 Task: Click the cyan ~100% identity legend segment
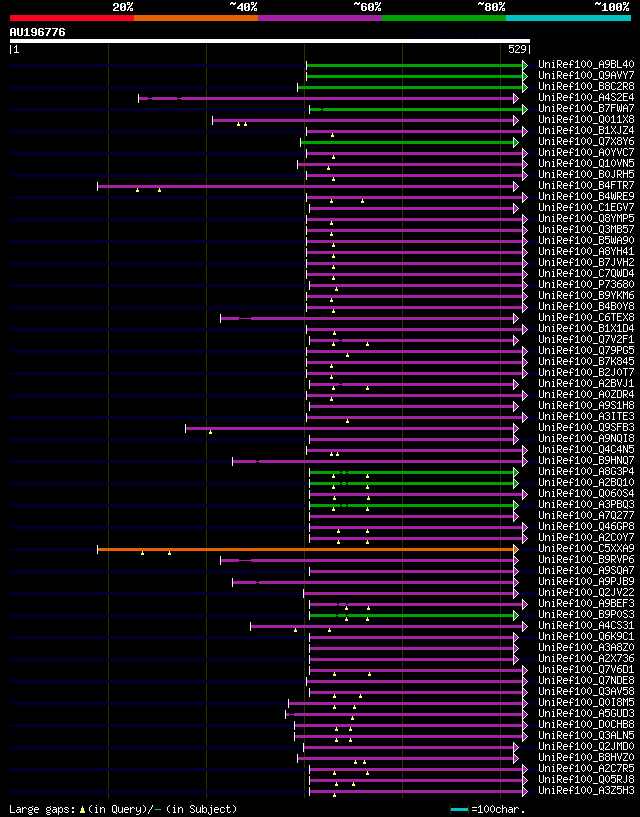pos(569,18)
